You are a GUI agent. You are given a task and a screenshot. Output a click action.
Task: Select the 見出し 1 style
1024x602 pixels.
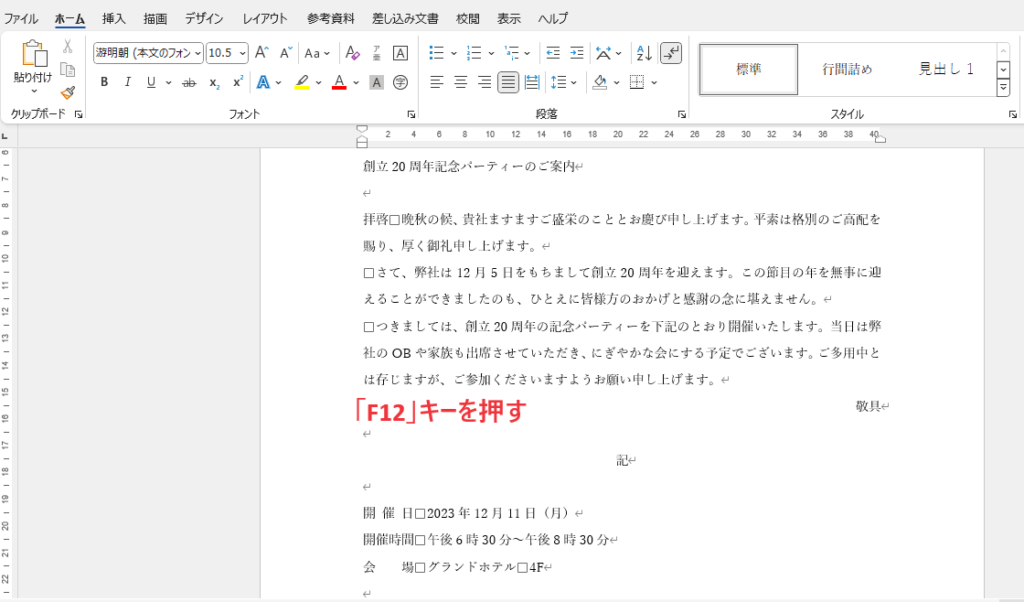946,69
